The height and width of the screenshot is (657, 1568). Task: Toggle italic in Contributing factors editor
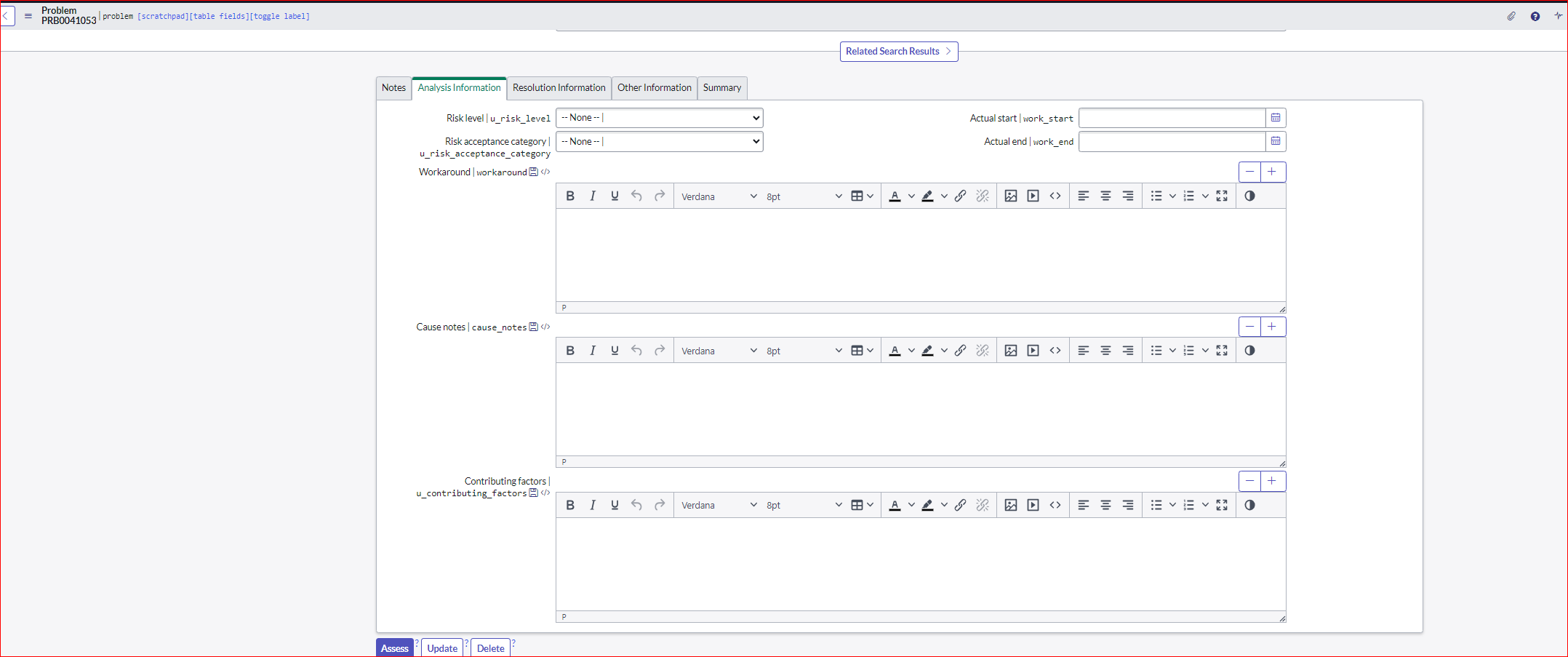593,505
